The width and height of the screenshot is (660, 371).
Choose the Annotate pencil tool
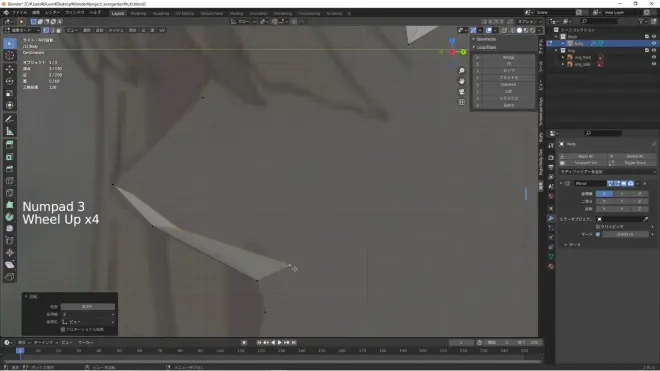click(10, 119)
